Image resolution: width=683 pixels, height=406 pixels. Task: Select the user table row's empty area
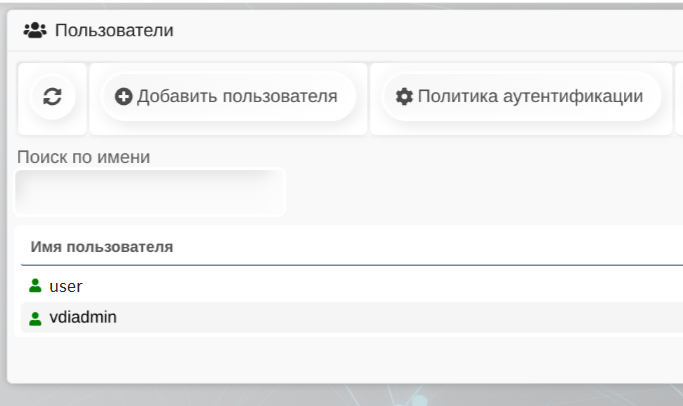(400, 286)
